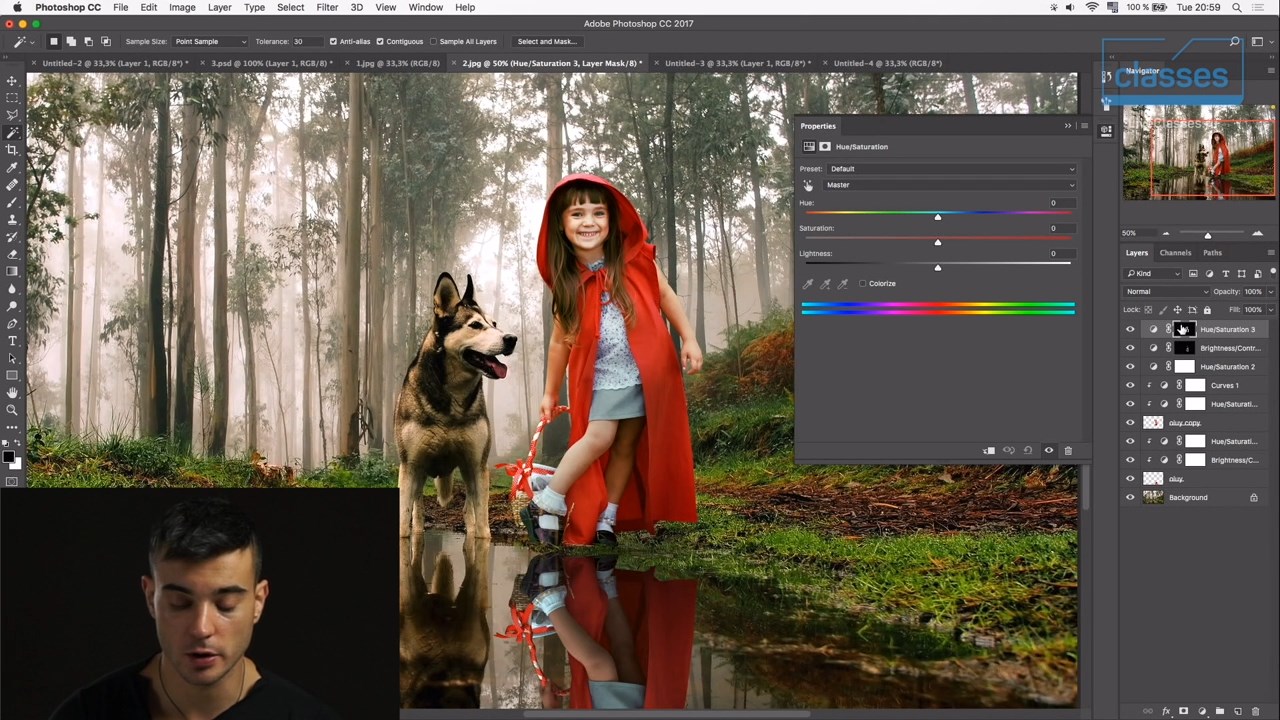Adjust the Lightness slider handle
The width and height of the screenshot is (1280, 720).
click(x=938, y=268)
